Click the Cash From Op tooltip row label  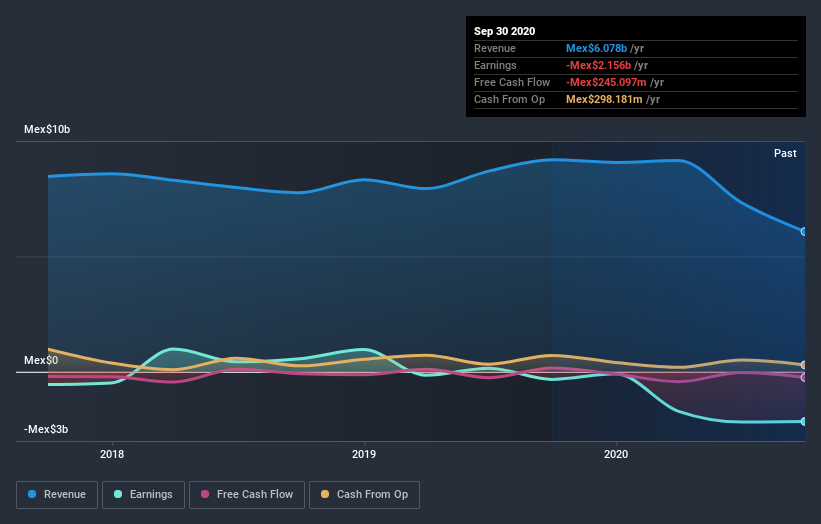point(509,99)
